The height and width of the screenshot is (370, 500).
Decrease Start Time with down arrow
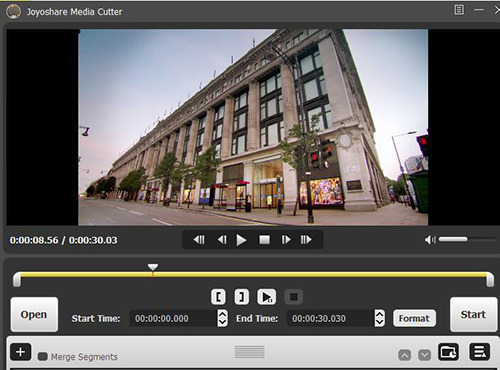(222, 322)
